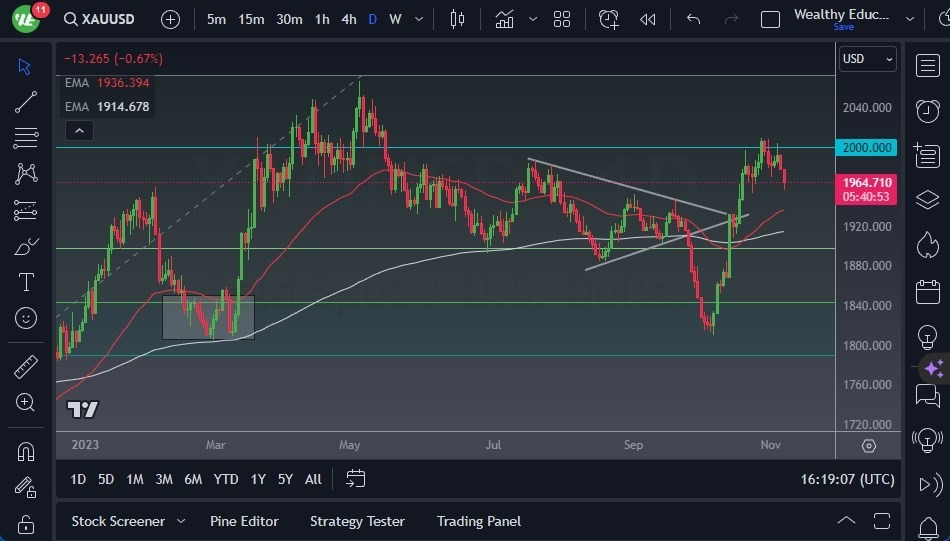Open the chart layout selector
Screen dimensions: 950x541
coord(770,19)
